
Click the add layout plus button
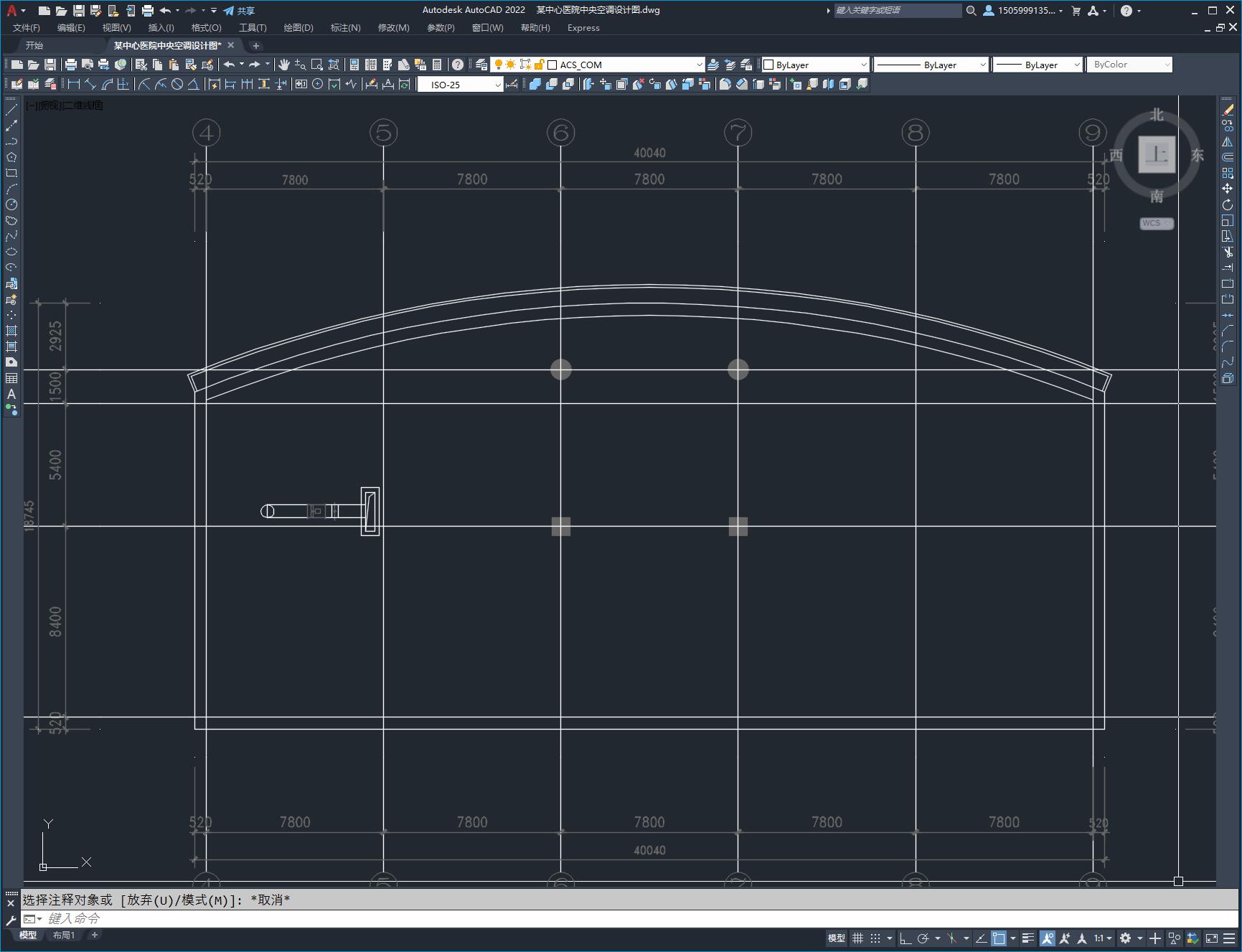[94, 935]
